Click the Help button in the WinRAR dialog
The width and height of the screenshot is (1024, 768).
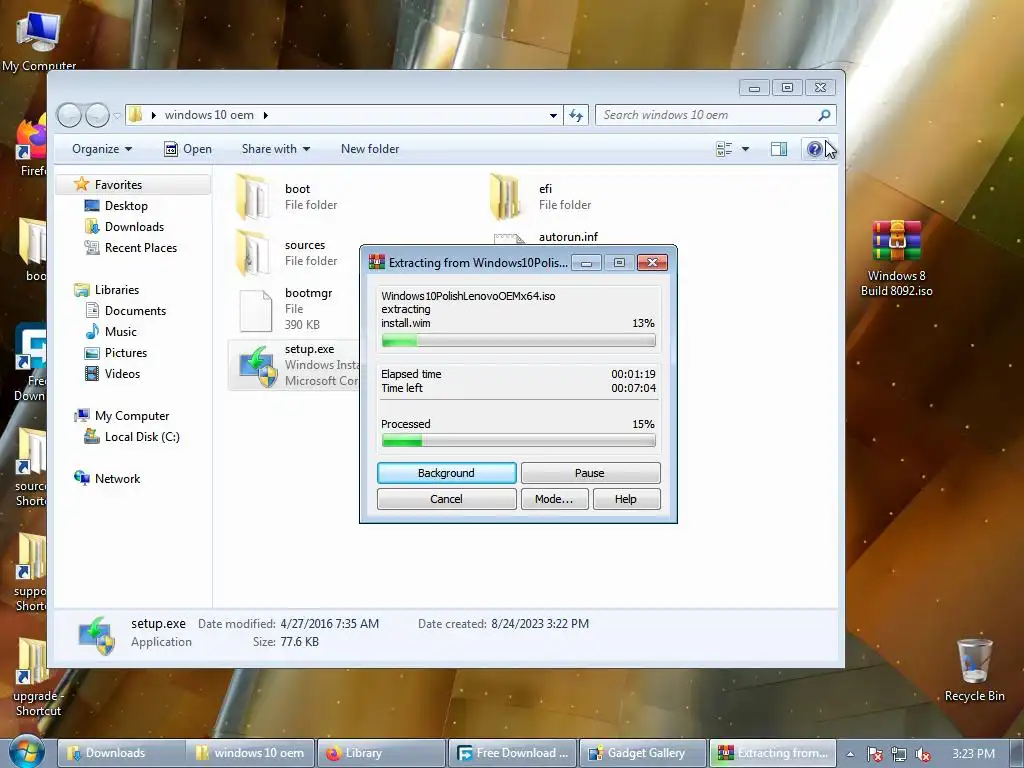point(626,499)
